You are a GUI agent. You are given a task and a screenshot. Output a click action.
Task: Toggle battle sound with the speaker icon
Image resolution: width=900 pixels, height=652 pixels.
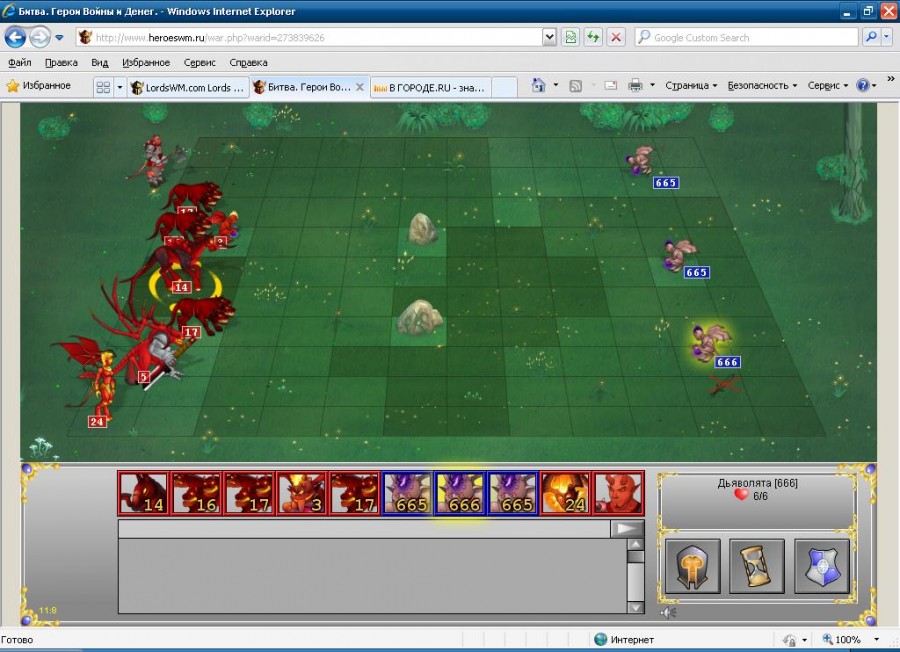pos(668,612)
